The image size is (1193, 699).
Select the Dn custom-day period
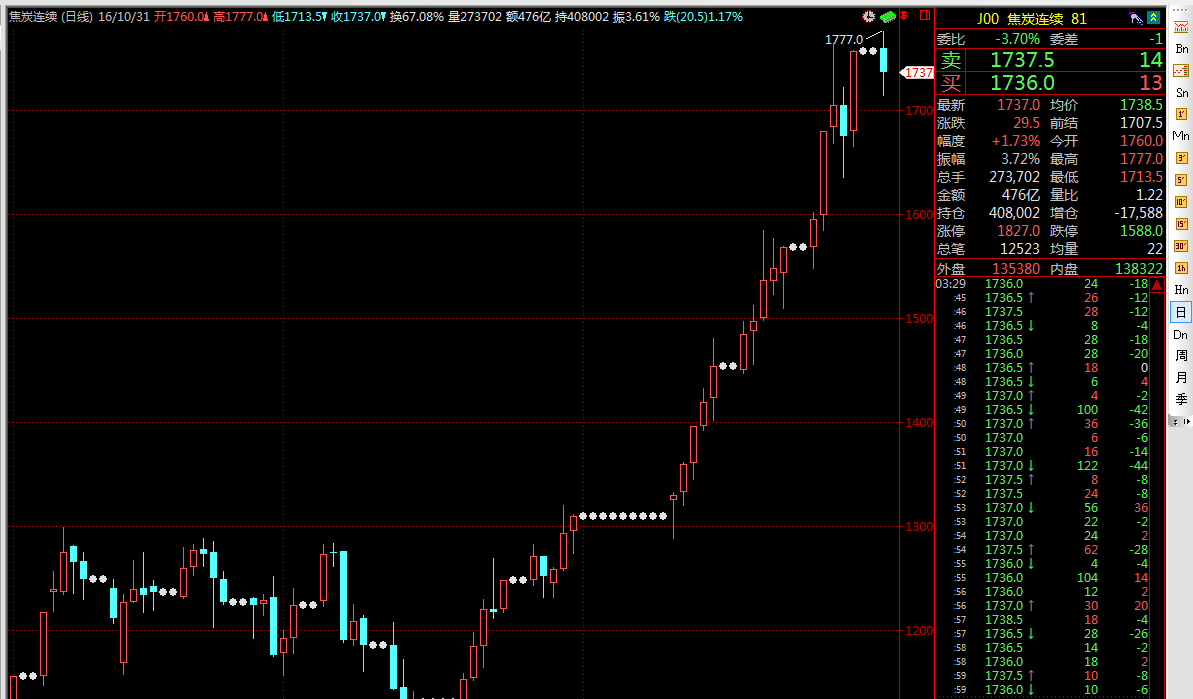1181,335
